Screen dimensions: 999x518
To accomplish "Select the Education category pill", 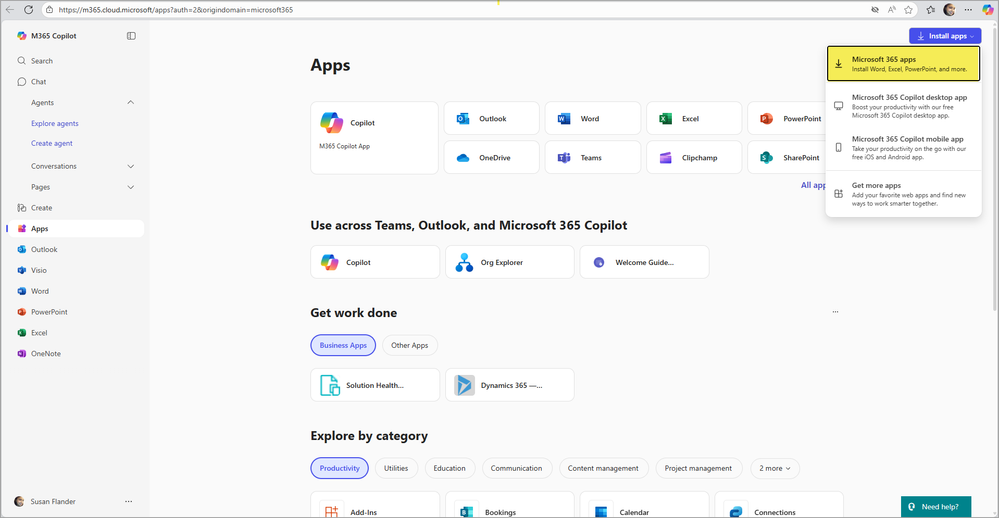I will tap(450, 468).
